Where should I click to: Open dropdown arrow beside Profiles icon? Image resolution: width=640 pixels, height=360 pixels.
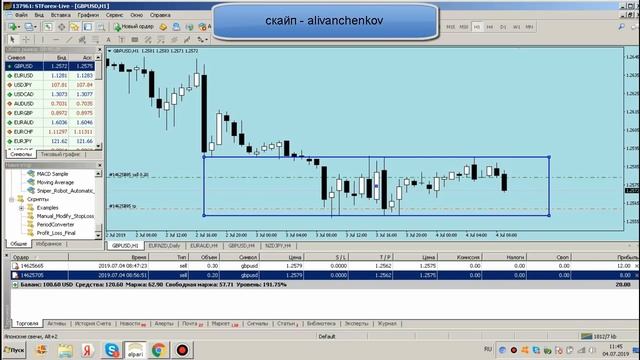(x=36, y=27)
